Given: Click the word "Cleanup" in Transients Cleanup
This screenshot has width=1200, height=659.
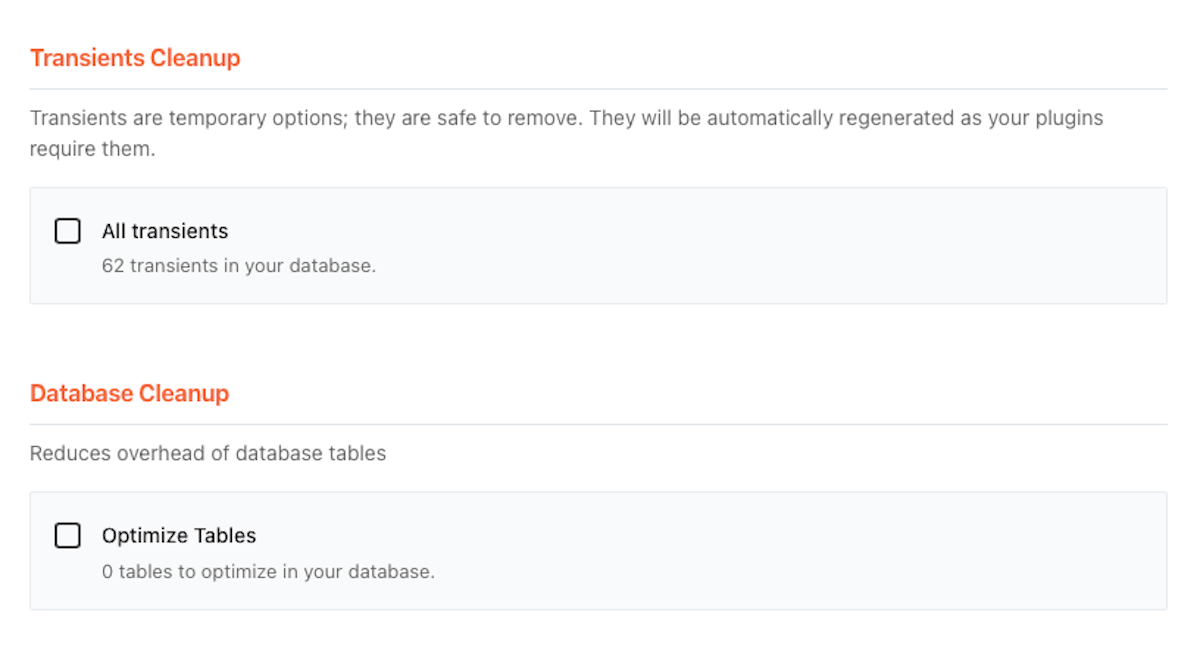Looking at the screenshot, I should (x=195, y=58).
